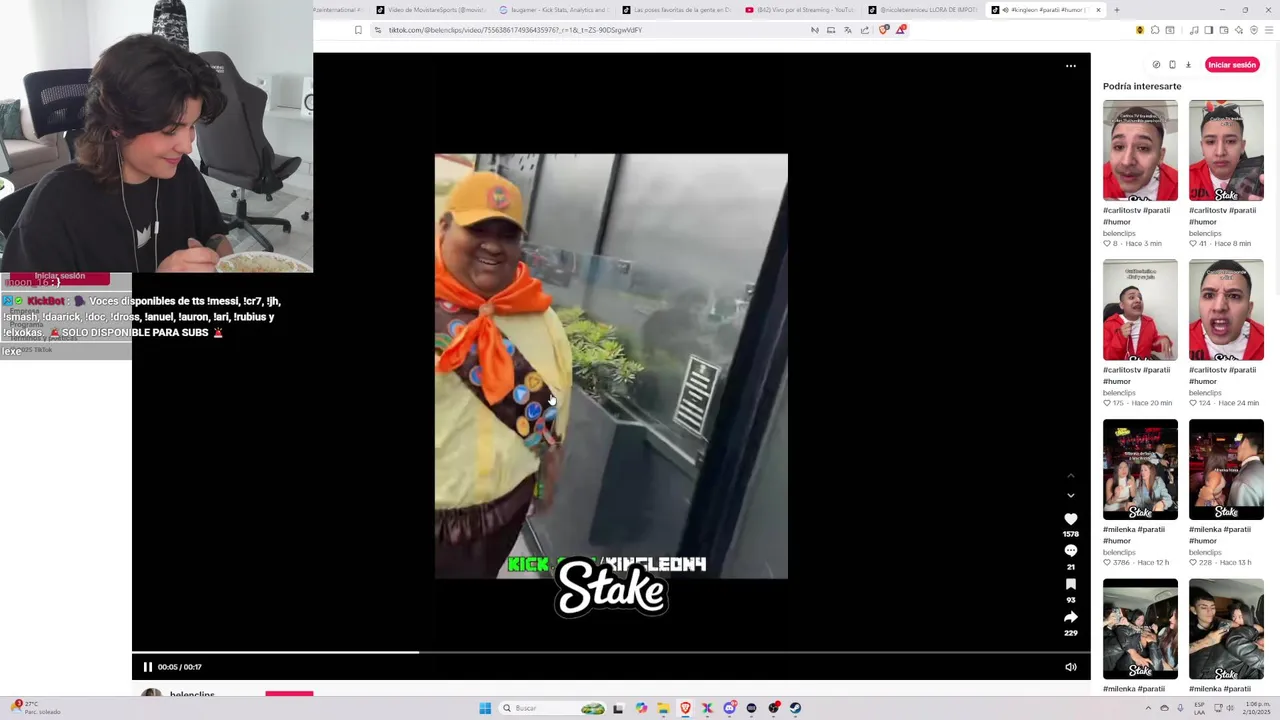This screenshot has height=720, width=1280.
Task: Switch to Video de MovistarSports tab
Action: [431, 10]
